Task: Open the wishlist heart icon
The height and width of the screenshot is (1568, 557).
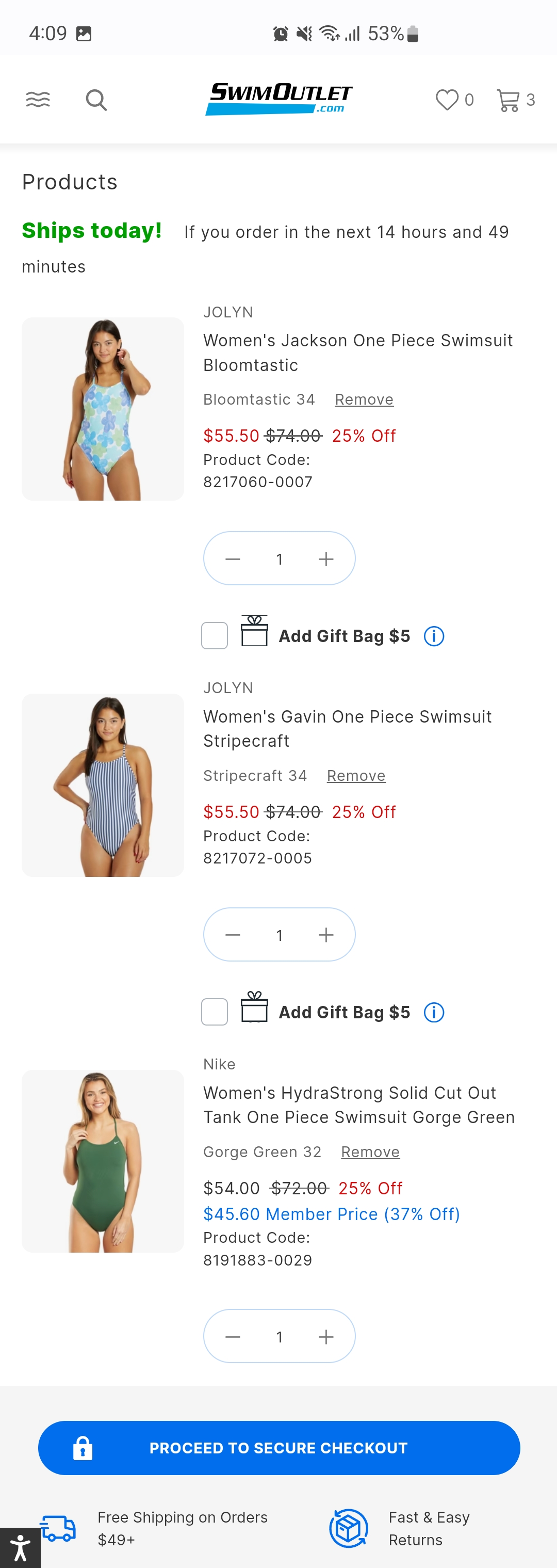Action: click(x=448, y=99)
